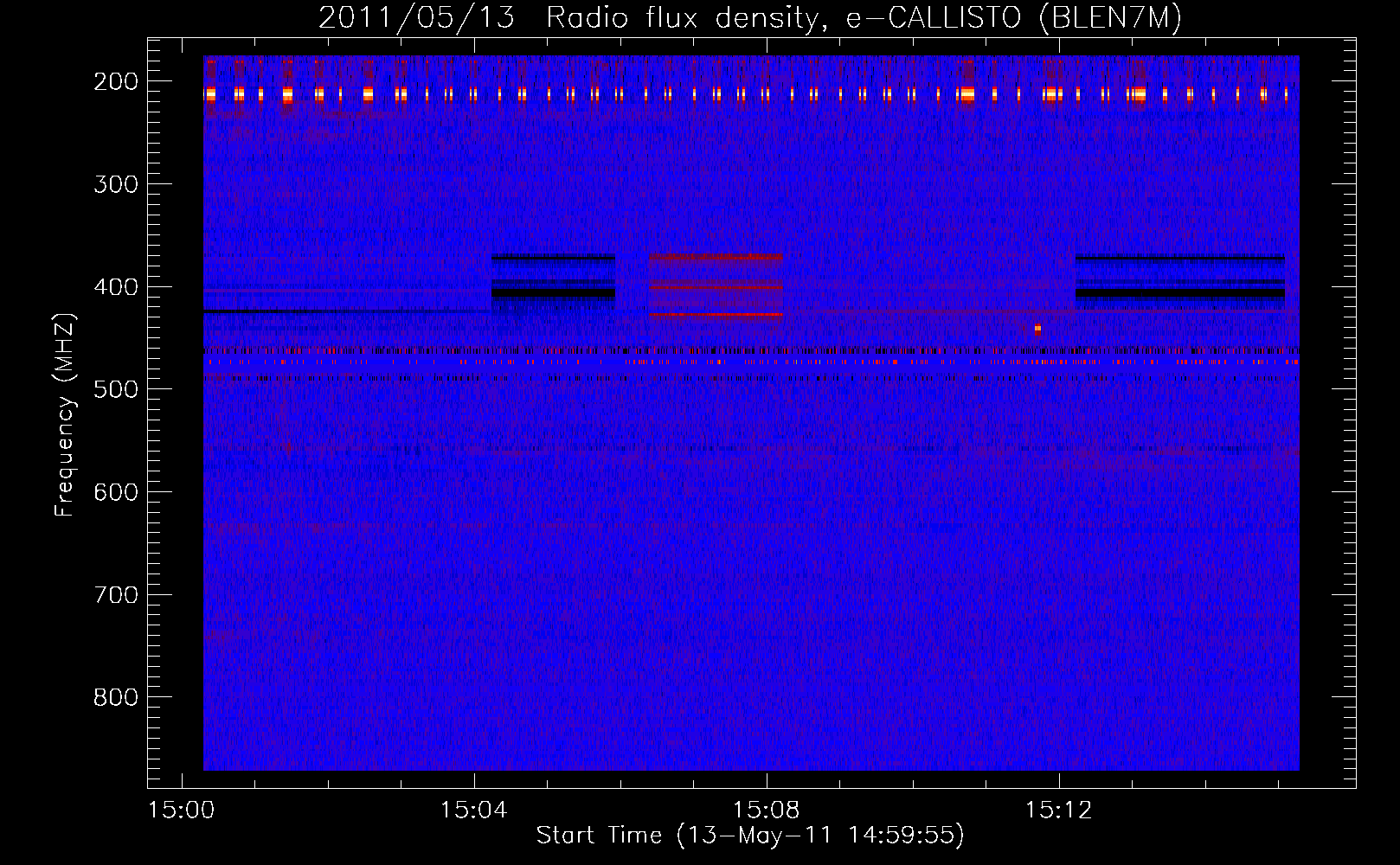Click the 700 frequency tick label
Viewport: 1400px width, 865px height.
(116, 595)
